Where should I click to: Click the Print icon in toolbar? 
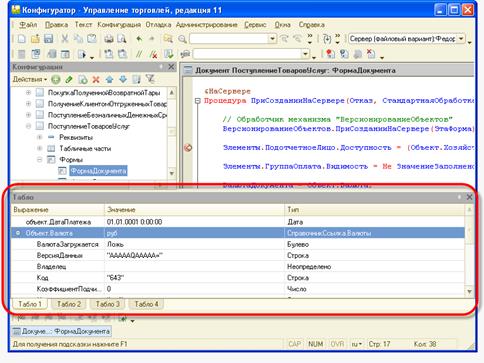tap(109, 39)
